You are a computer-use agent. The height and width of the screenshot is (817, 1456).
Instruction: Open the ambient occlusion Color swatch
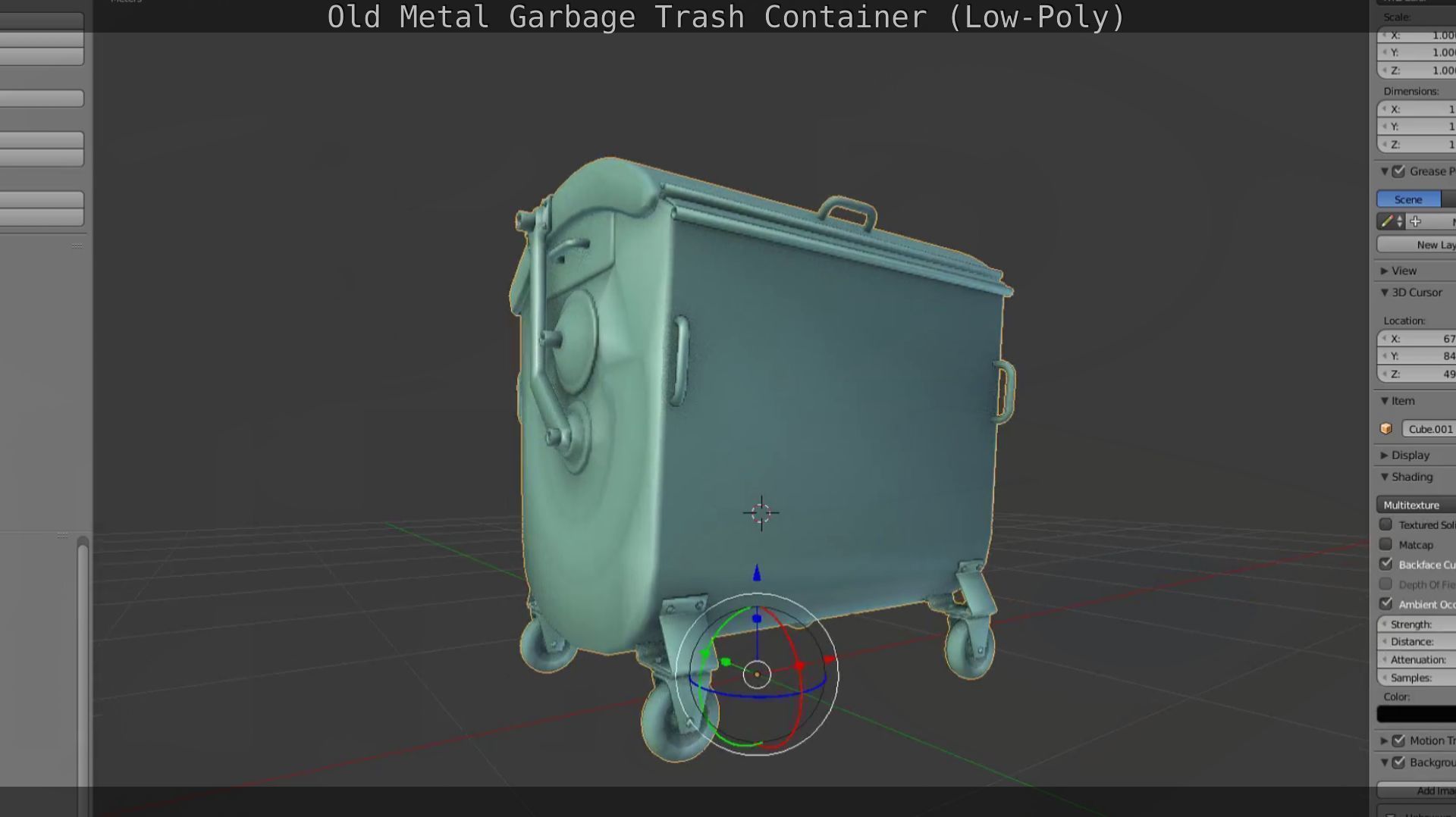pos(1416,714)
